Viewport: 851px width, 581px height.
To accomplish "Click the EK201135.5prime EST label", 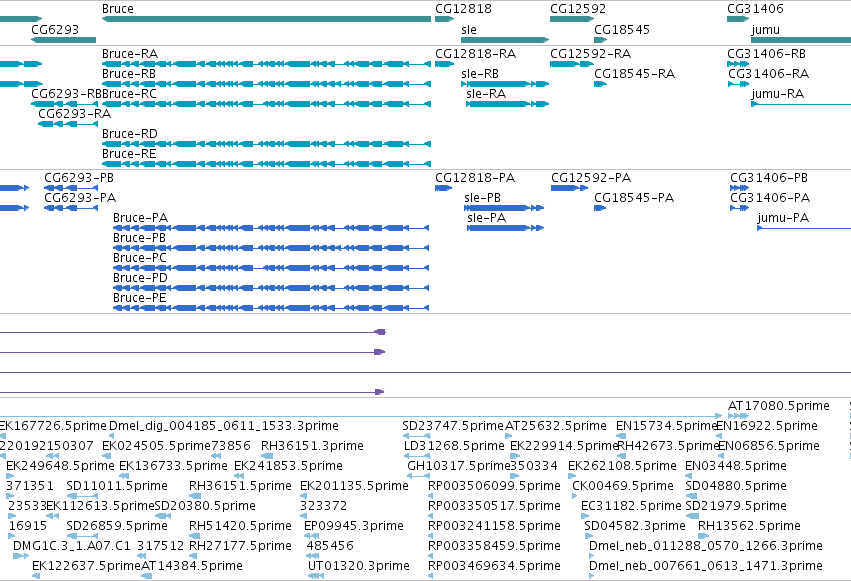I will [354, 486].
